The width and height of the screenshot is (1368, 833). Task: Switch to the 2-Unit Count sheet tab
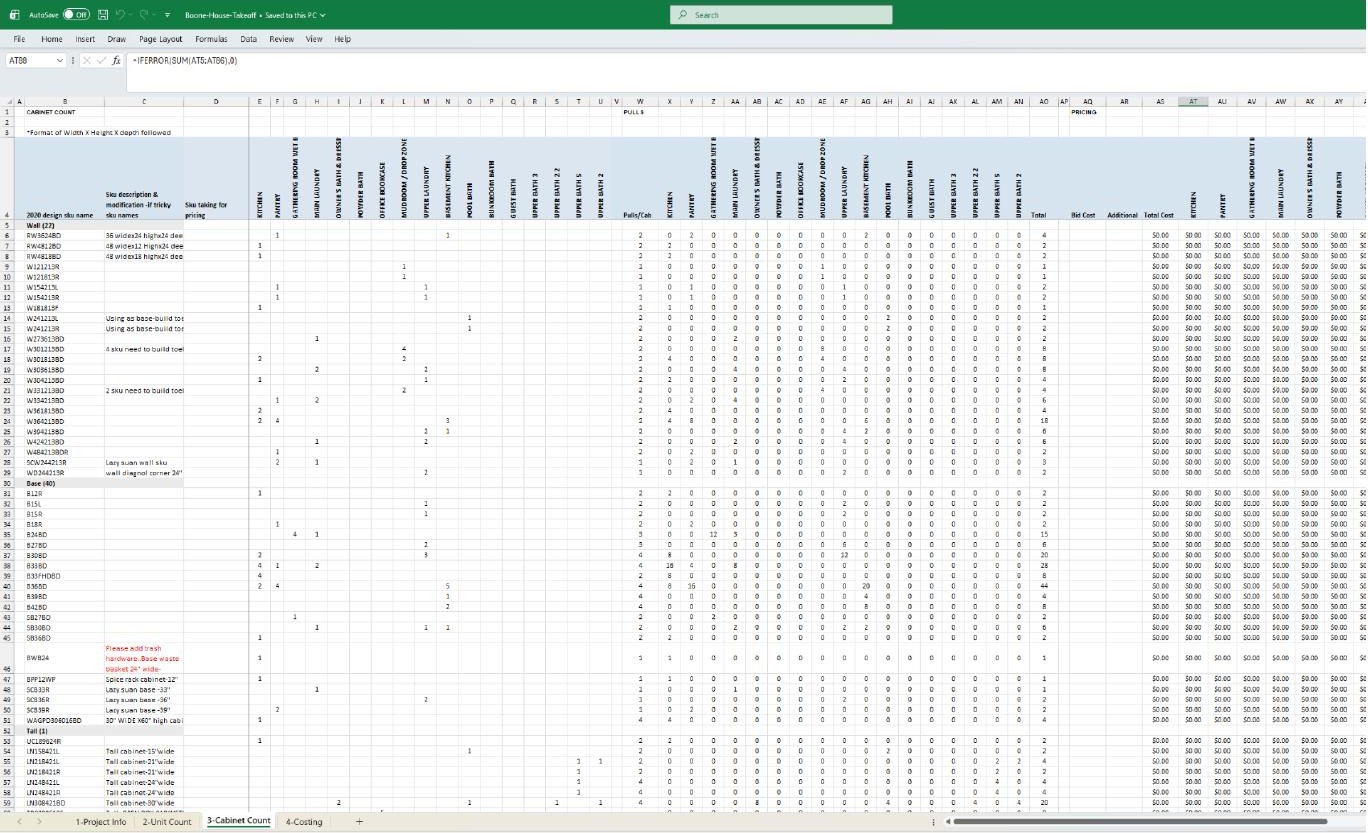pos(166,822)
